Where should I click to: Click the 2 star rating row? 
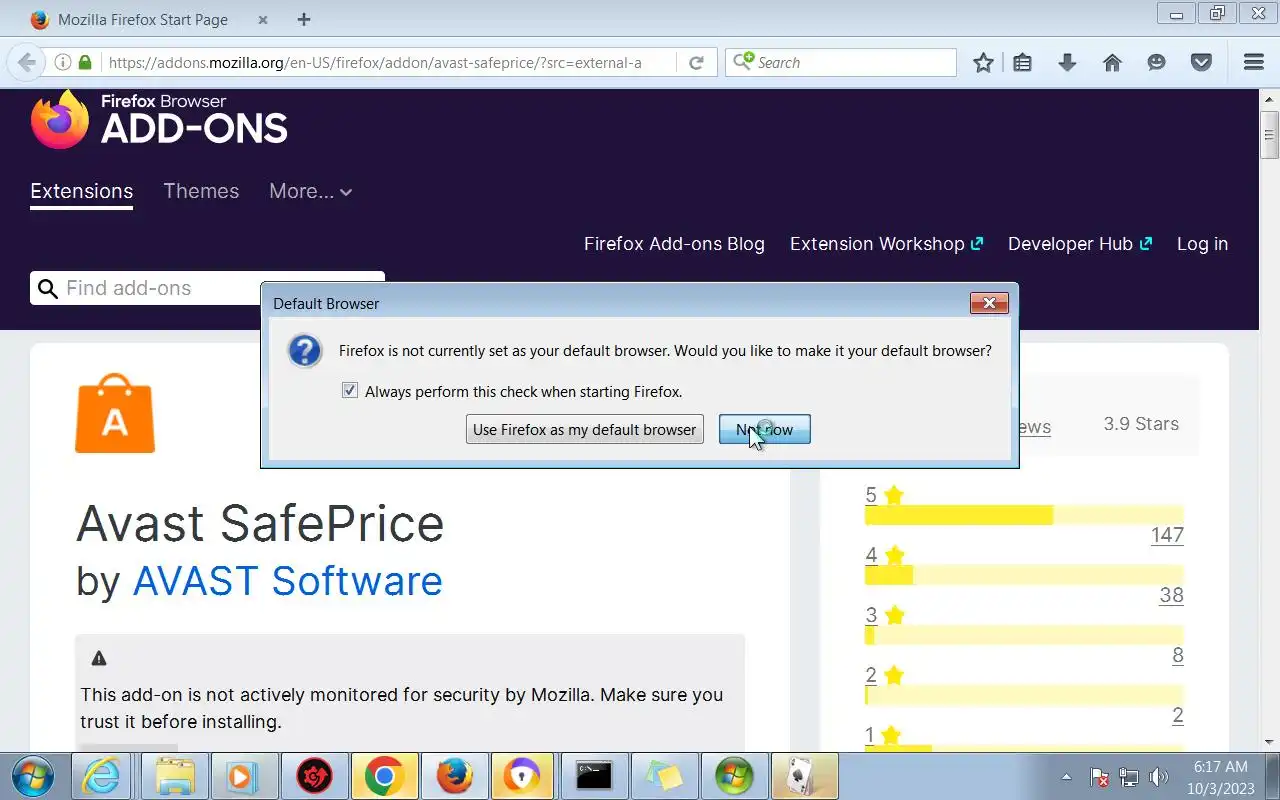pyautogui.click(x=1024, y=695)
